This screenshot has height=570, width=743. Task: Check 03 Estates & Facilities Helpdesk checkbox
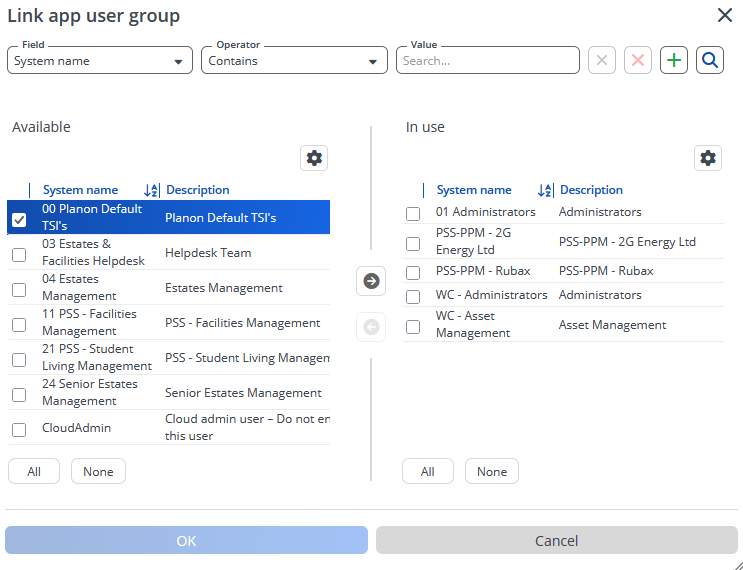[19, 255]
